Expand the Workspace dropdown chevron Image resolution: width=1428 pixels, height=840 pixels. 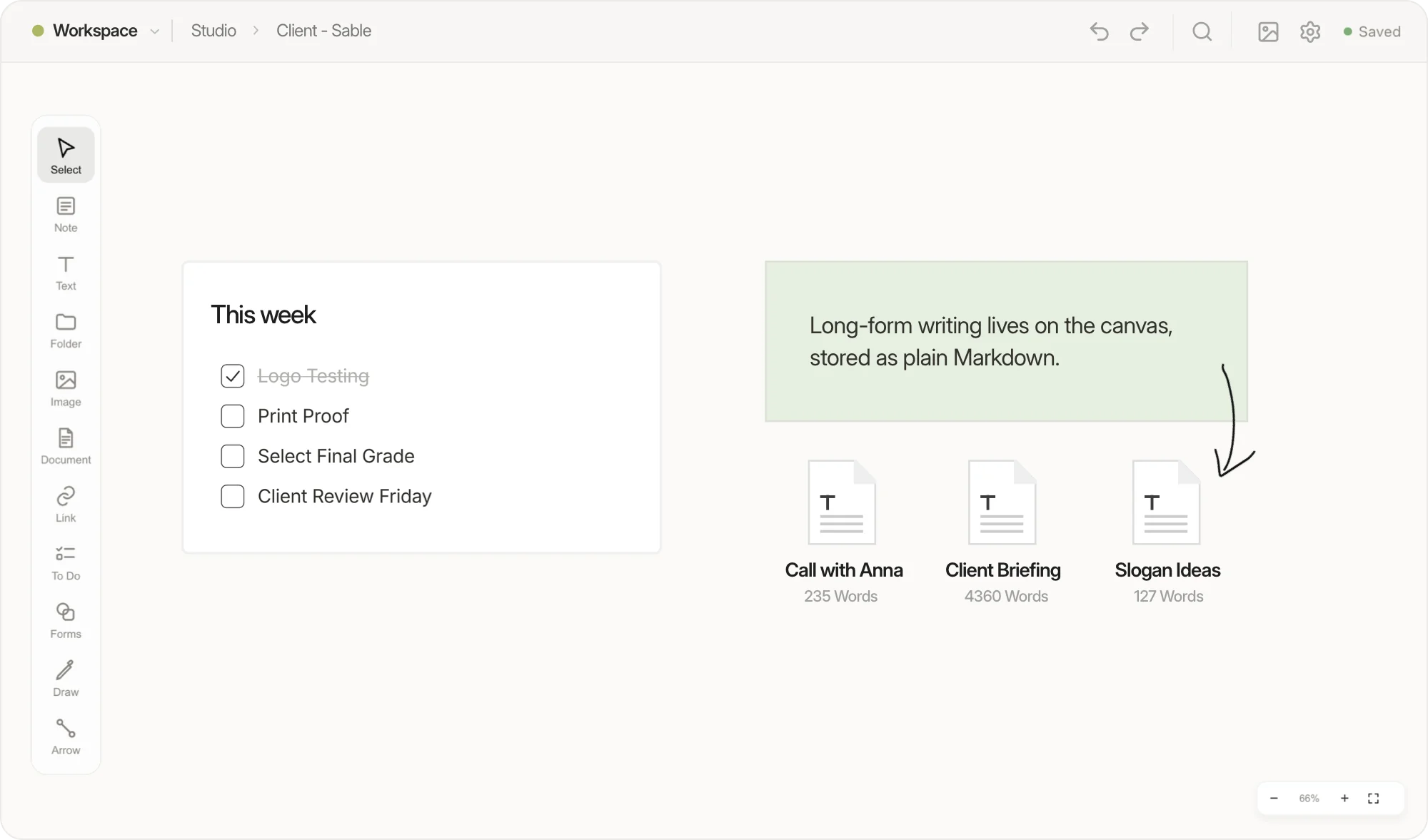click(155, 31)
